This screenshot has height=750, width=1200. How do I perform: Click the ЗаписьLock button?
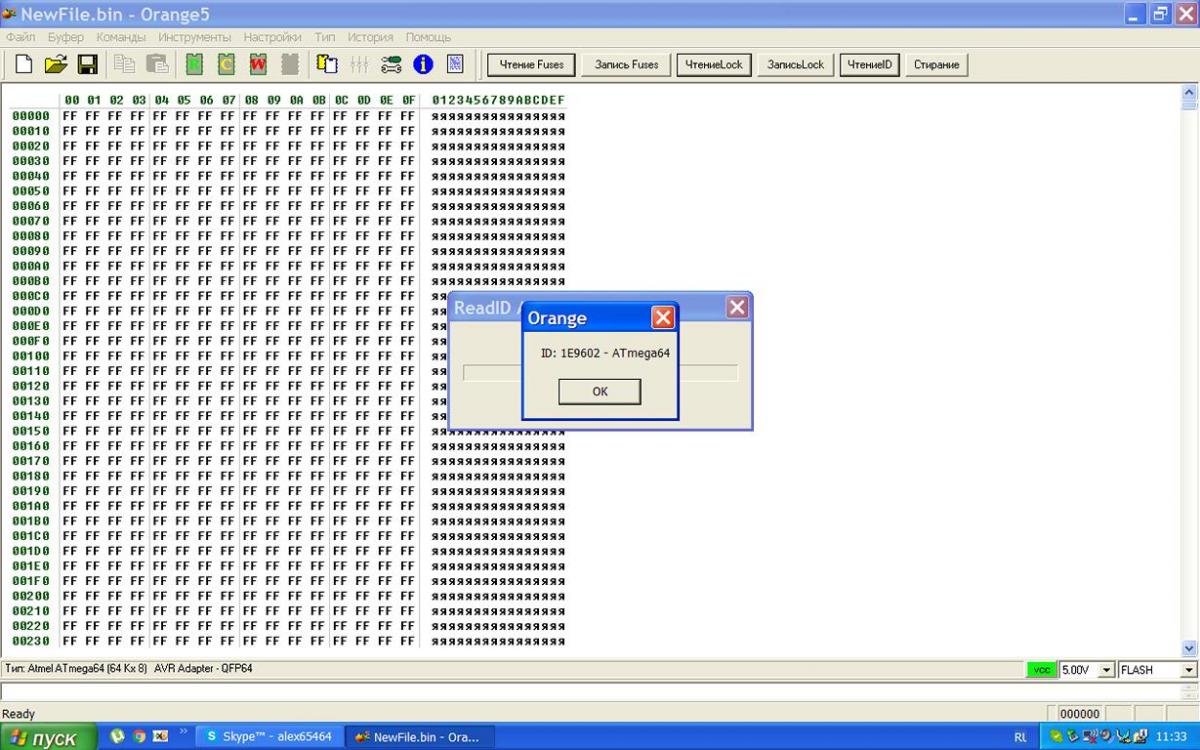click(x=796, y=65)
